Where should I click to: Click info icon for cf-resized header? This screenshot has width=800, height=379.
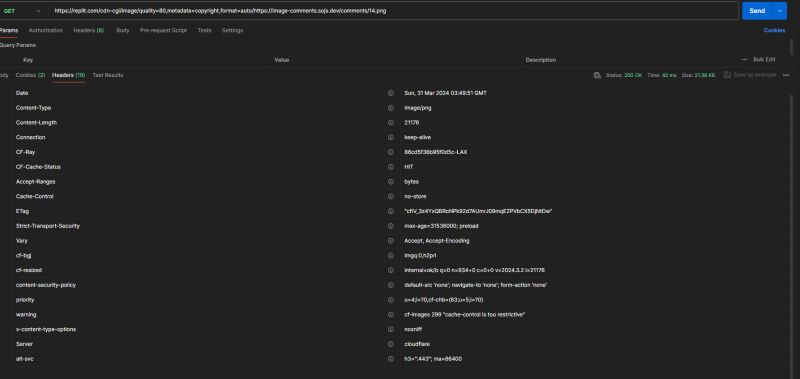(390, 270)
